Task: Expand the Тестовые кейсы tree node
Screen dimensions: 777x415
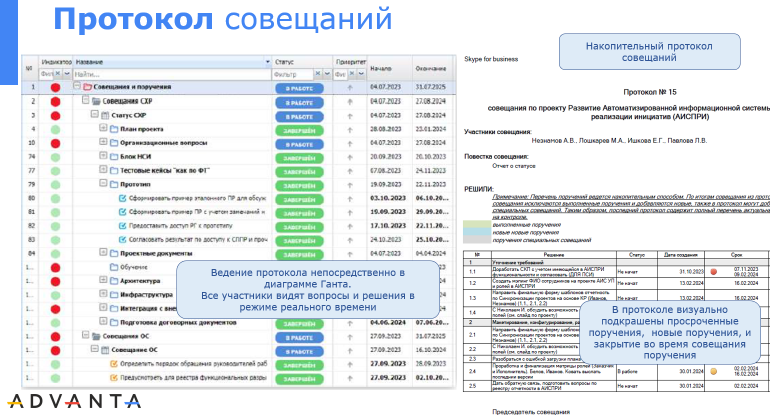Action: pos(103,172)
